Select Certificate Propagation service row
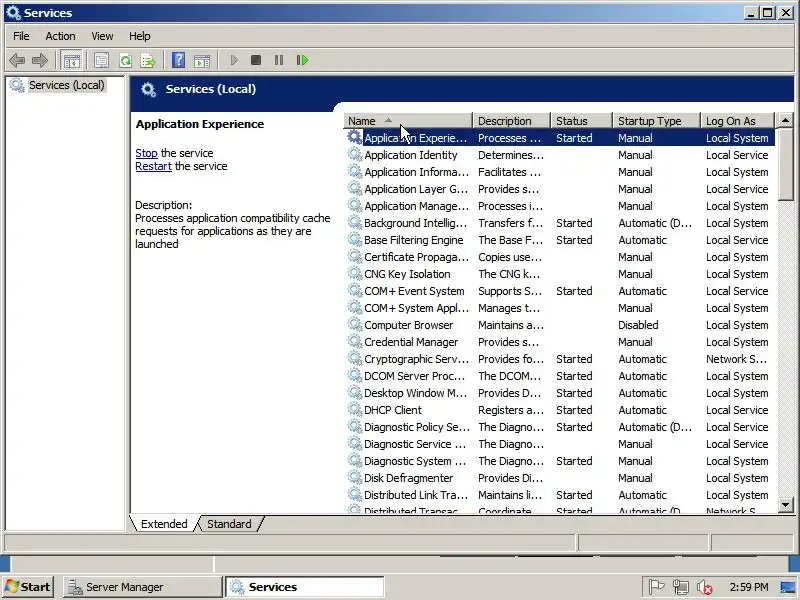The height and width of the screenshot is (600, 800). click(560, 257)
